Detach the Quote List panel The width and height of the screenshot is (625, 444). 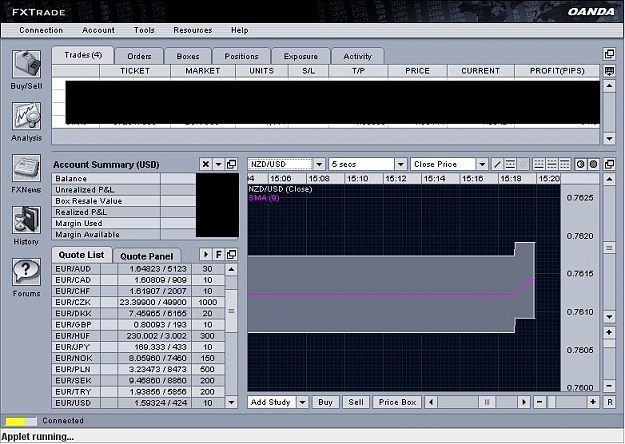(232, 254)
